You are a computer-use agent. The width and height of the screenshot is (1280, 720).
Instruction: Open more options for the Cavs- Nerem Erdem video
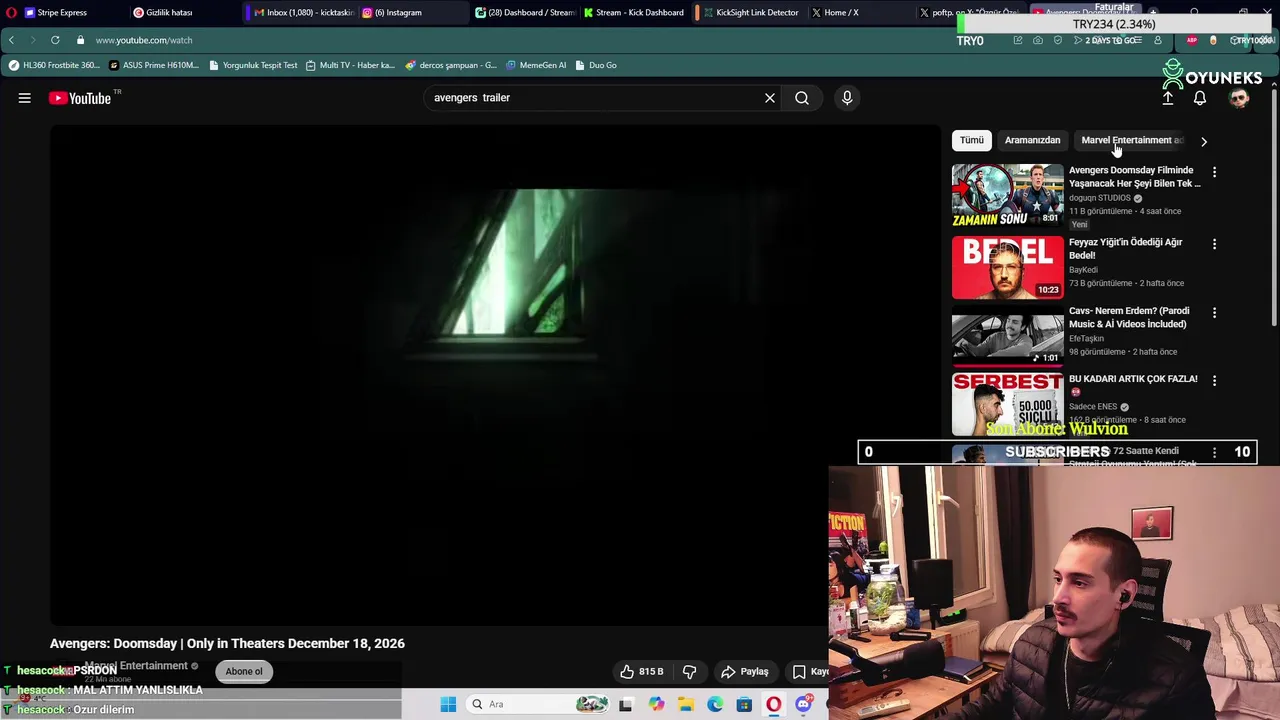coord(1214,313)
